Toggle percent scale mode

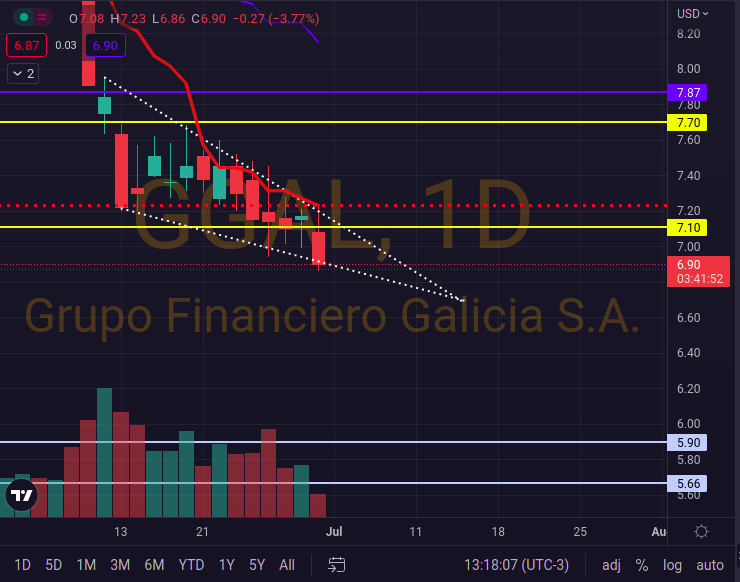tap(641, 565)
